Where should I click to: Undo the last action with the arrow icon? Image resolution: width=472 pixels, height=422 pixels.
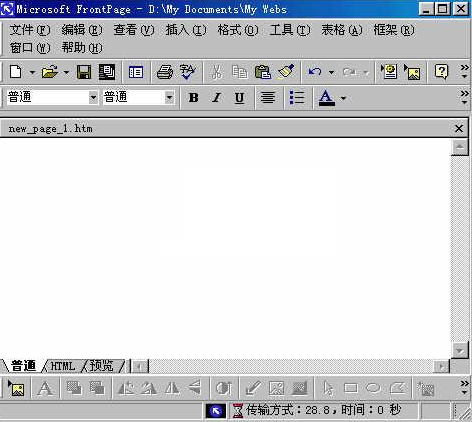315,72
